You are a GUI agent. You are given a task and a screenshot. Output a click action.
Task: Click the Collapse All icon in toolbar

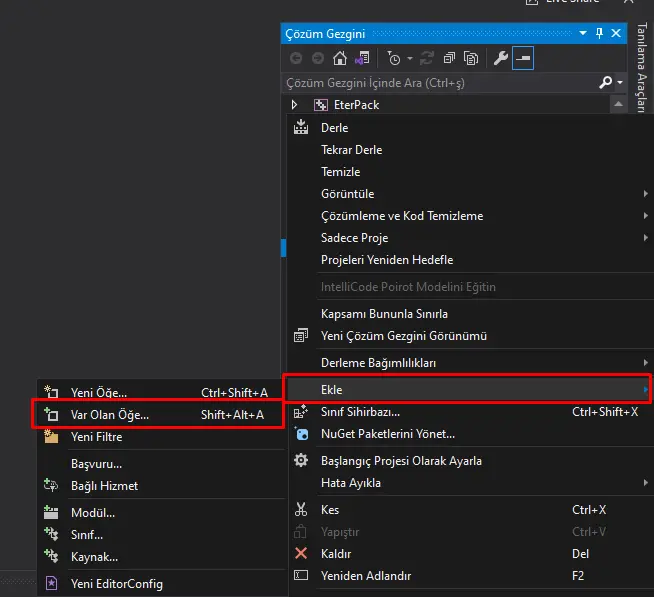coord(448,59)
